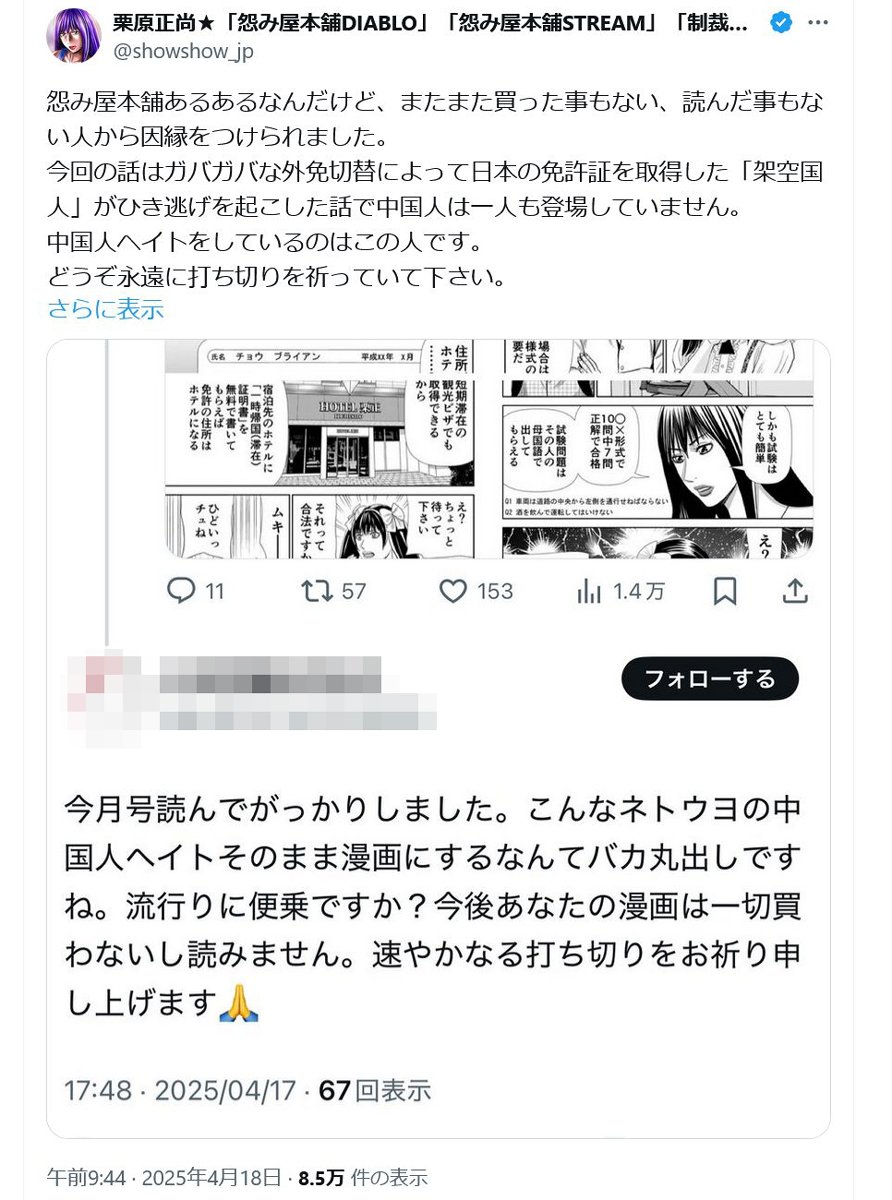Open post timestamp 午前9:44 · 2025年4月18日
Image resolution: width=892 pixels, height=1200 pixels.
coord(165,1176)
